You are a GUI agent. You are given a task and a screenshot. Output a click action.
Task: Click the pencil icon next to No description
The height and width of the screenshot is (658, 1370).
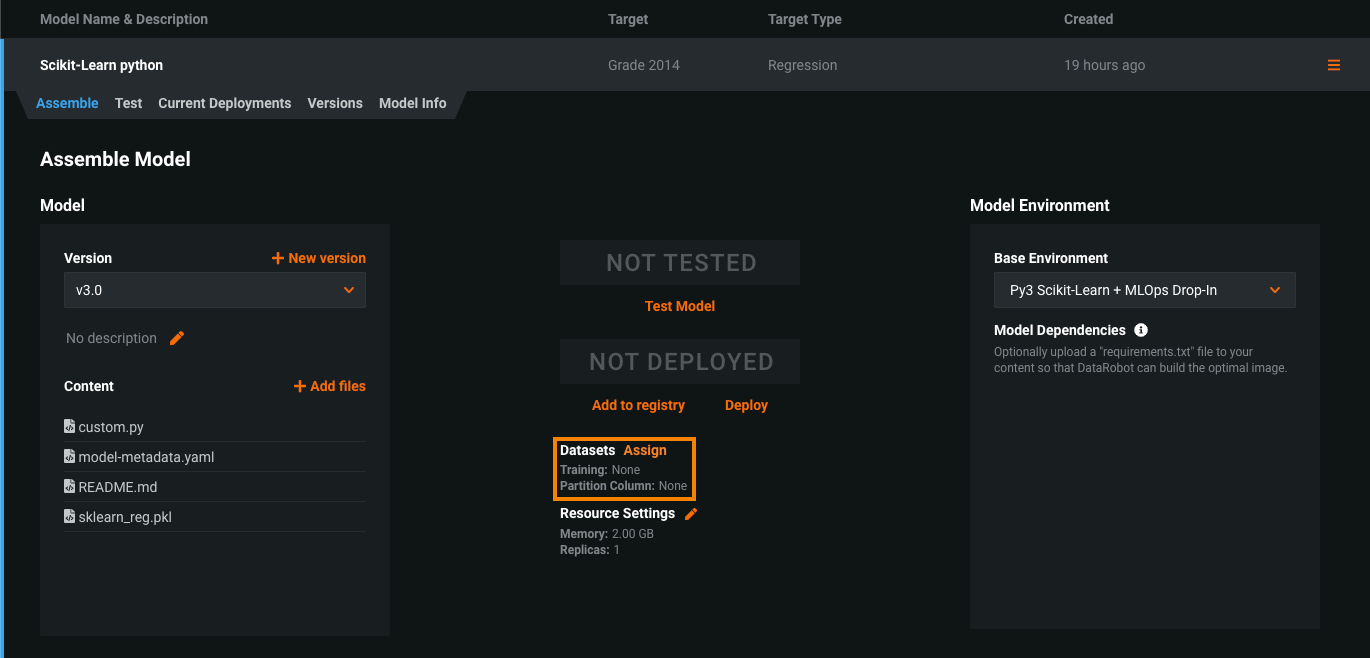click(x=177, y=338)
